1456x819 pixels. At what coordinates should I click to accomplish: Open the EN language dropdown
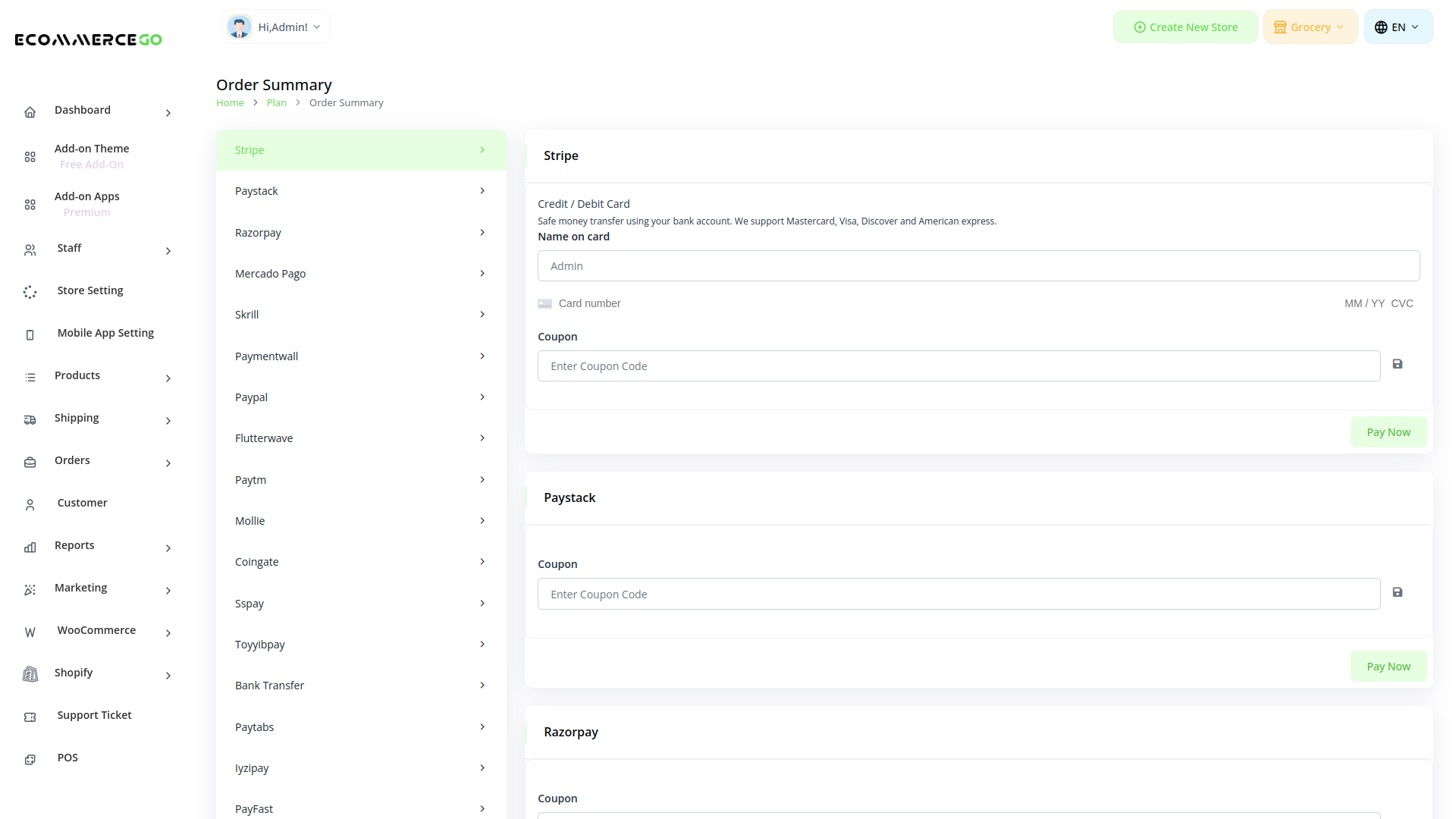click(1398, 27)
